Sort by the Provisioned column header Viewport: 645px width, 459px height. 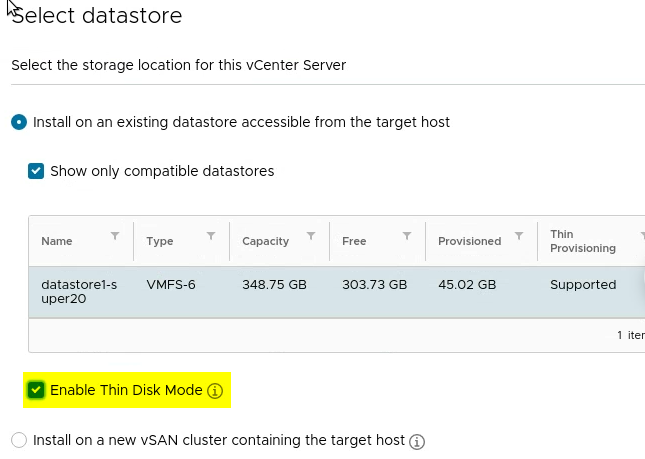tap(469, 241)
